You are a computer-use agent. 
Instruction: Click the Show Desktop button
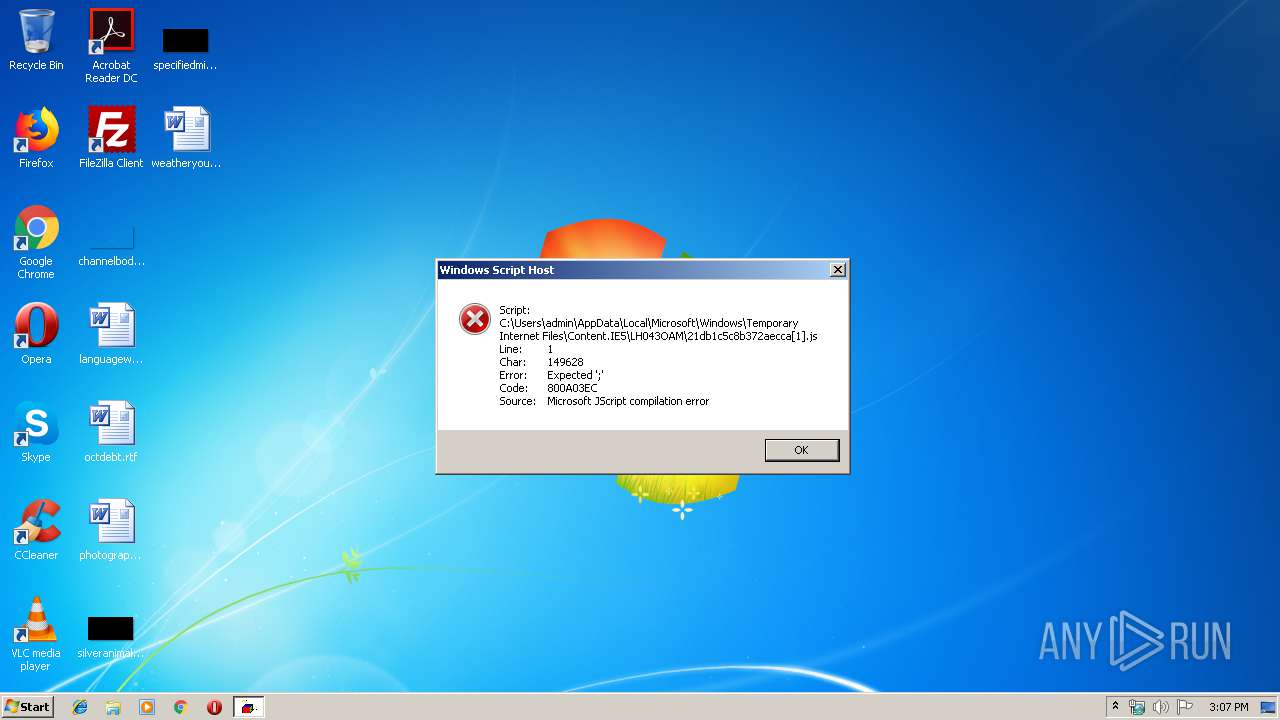point(1270,707)
